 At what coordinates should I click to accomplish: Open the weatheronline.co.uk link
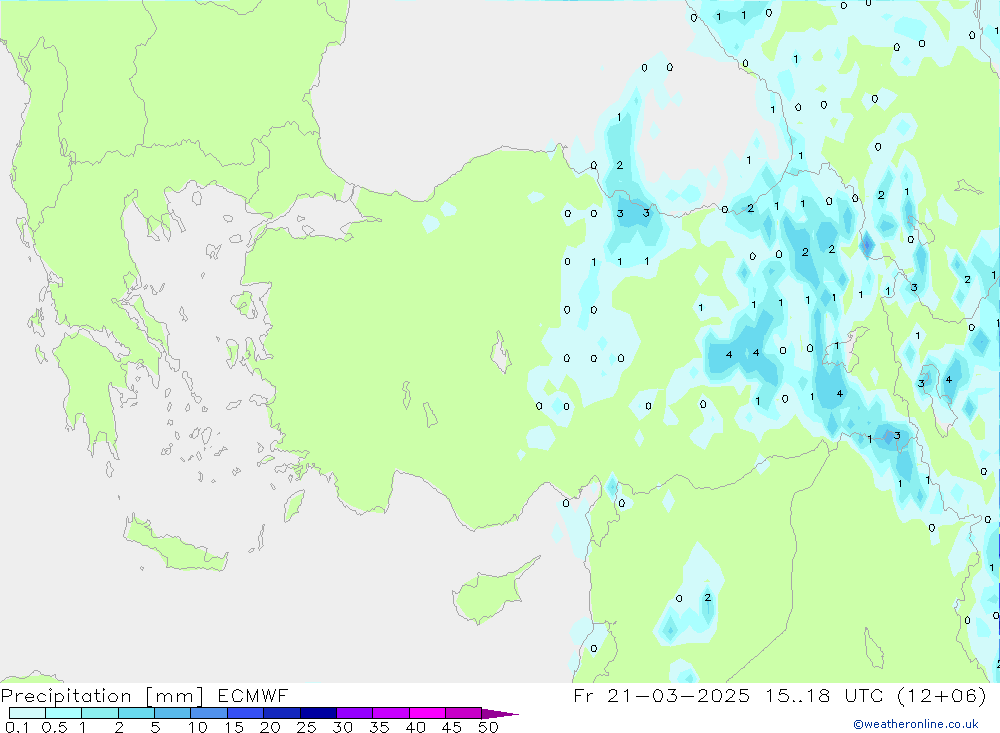(x=916, y=724)
